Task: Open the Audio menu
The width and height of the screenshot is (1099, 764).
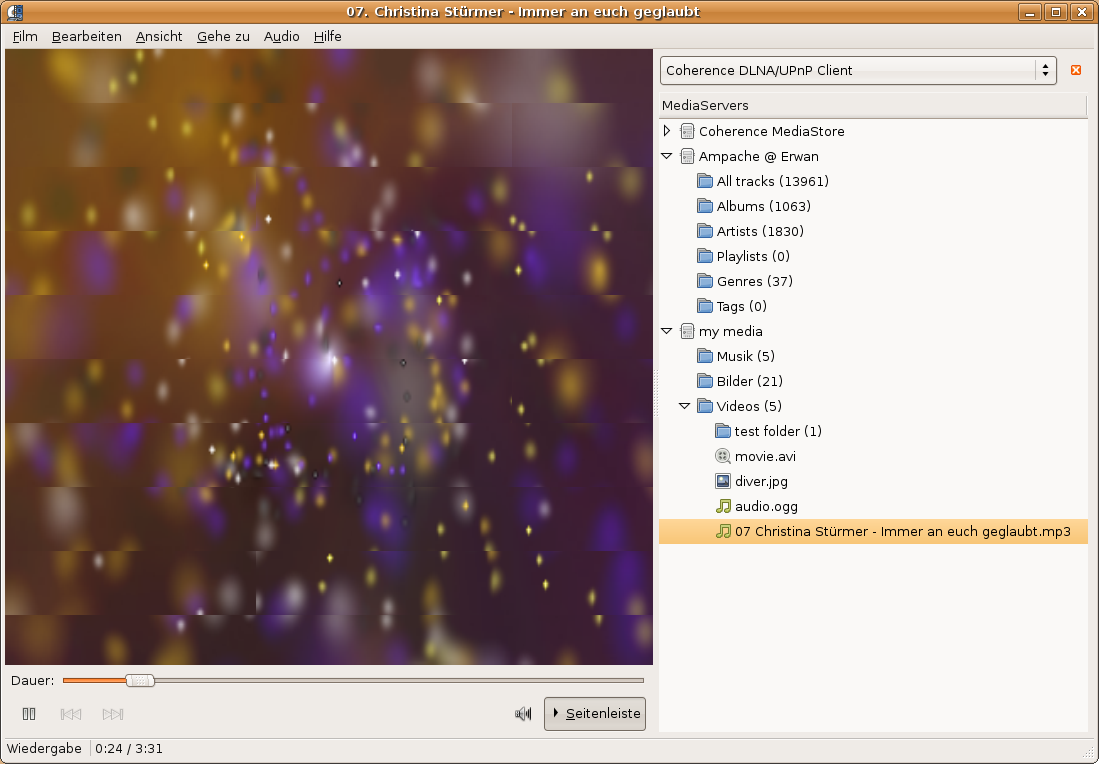Action: [x=282, y=36]
